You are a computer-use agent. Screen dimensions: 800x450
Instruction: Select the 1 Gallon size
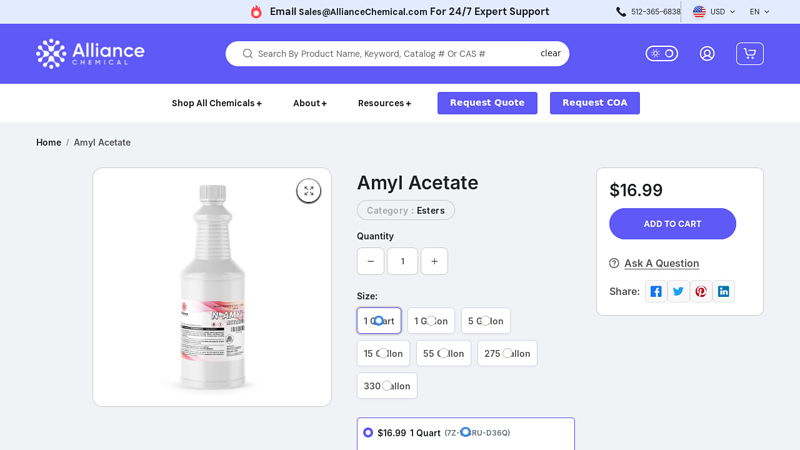[x=431, y=321]
